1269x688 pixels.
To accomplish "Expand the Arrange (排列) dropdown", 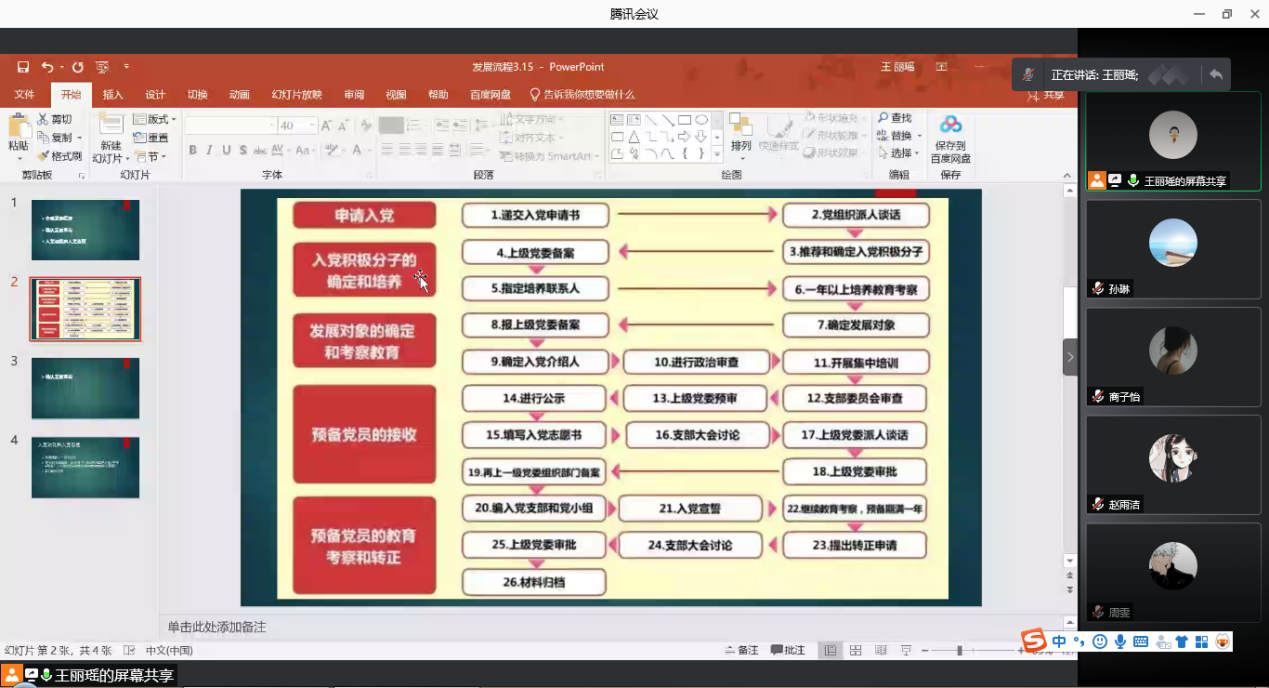I will tap(740, 145).
